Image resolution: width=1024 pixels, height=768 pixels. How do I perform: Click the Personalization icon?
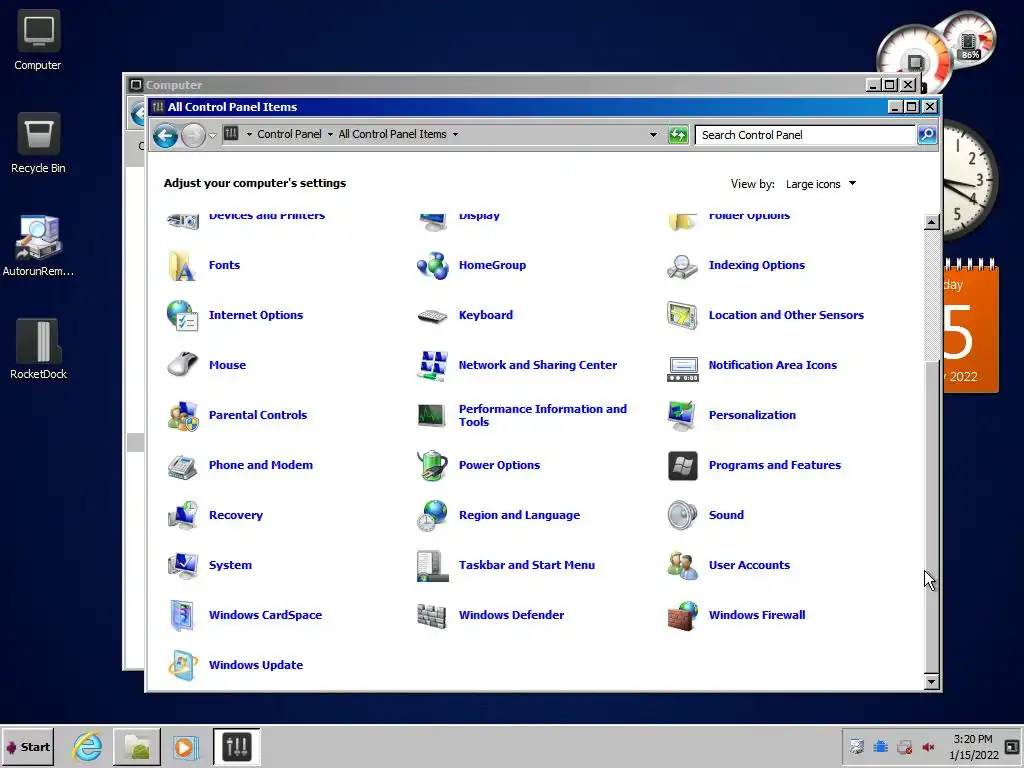[x=682, y=415]
